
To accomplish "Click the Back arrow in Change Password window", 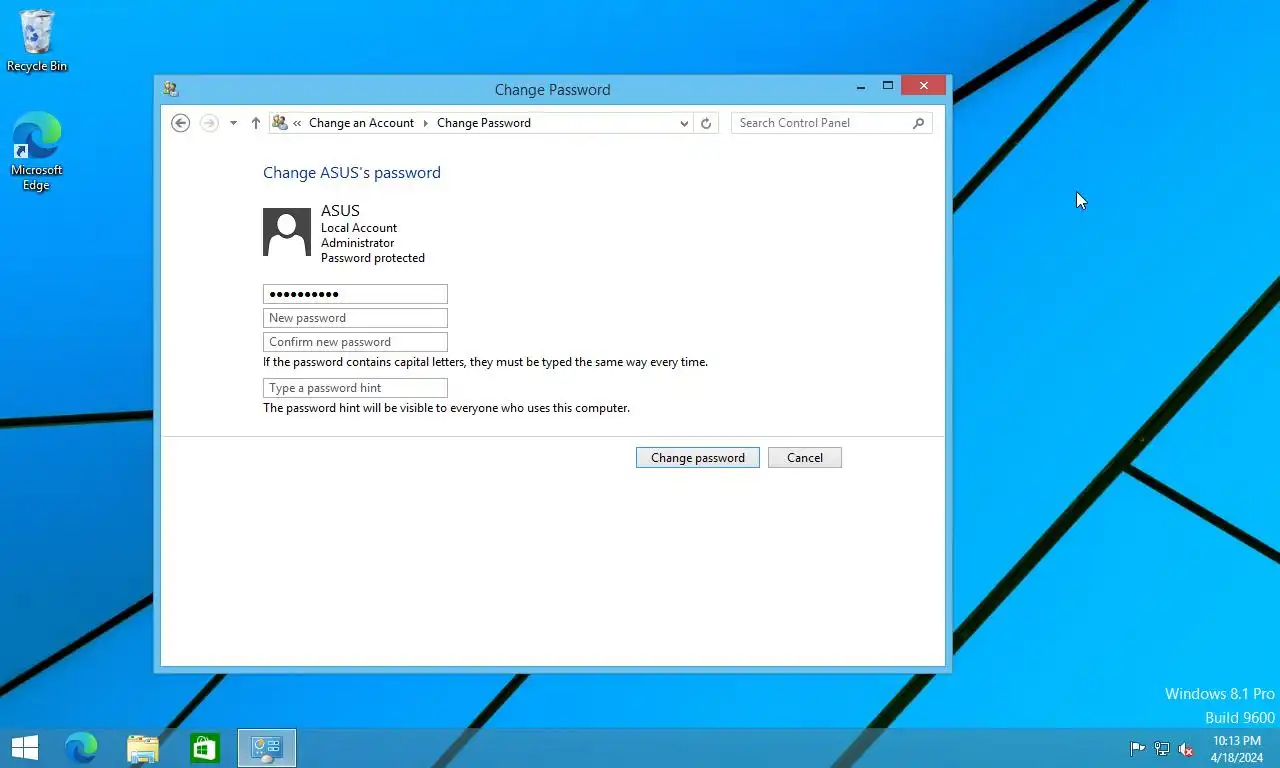I will tap(180, 123).
